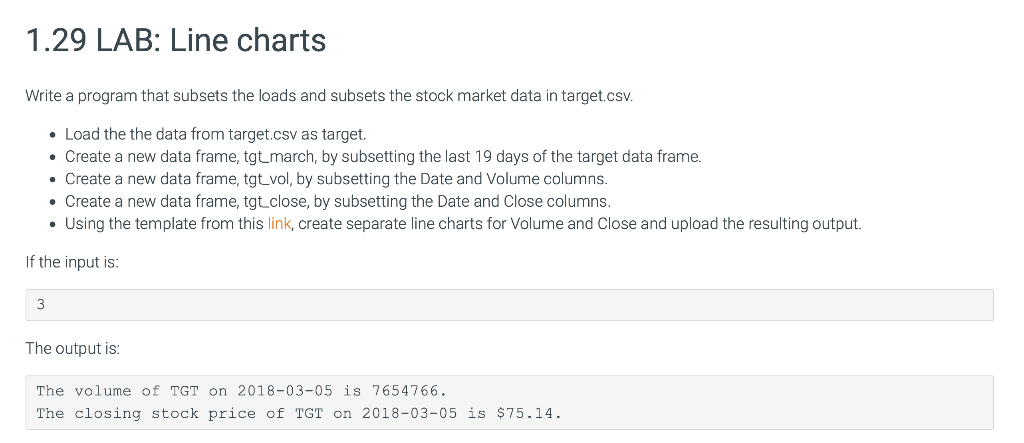Click "Using the template from this" text
This screenshot has width=1024, height=443.
[x=164, y=223]
